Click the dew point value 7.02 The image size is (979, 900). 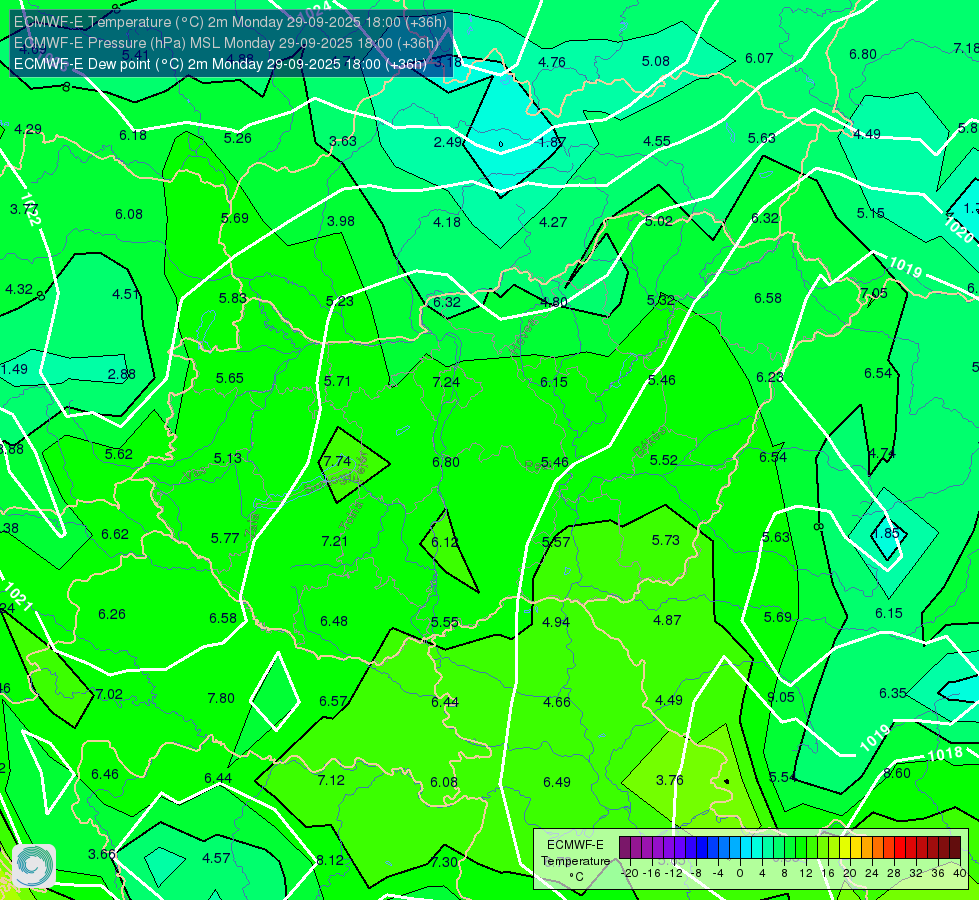click(109, 695)
